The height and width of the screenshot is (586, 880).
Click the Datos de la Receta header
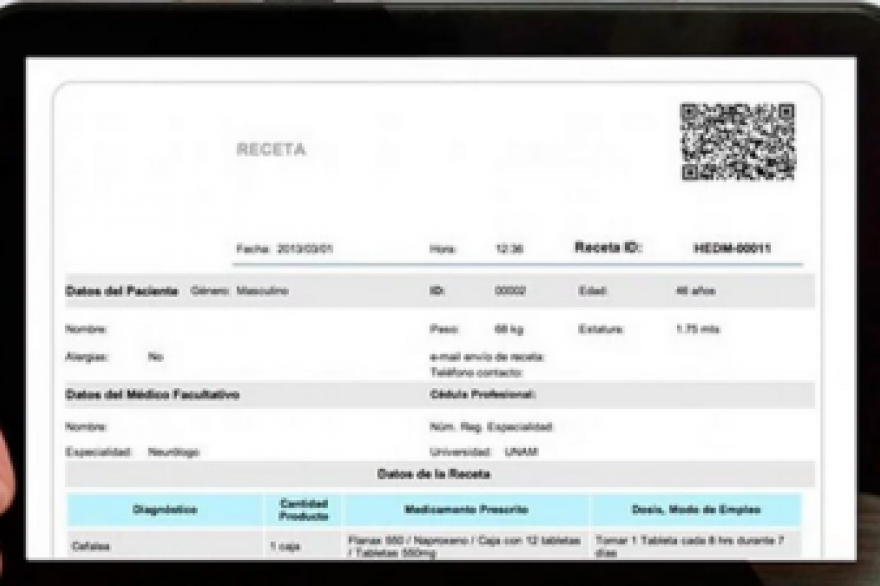click(x=434, y=474)
